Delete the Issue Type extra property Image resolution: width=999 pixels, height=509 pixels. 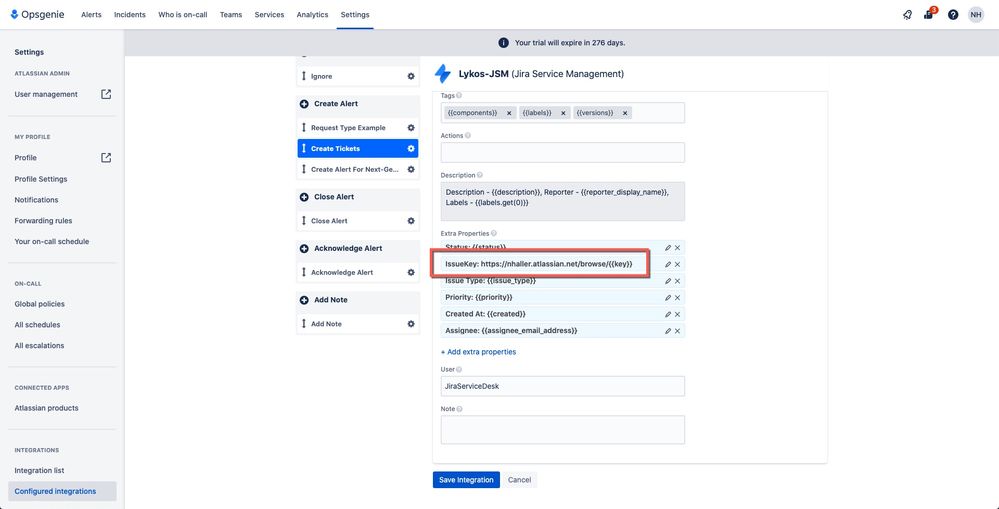point(677,281)
